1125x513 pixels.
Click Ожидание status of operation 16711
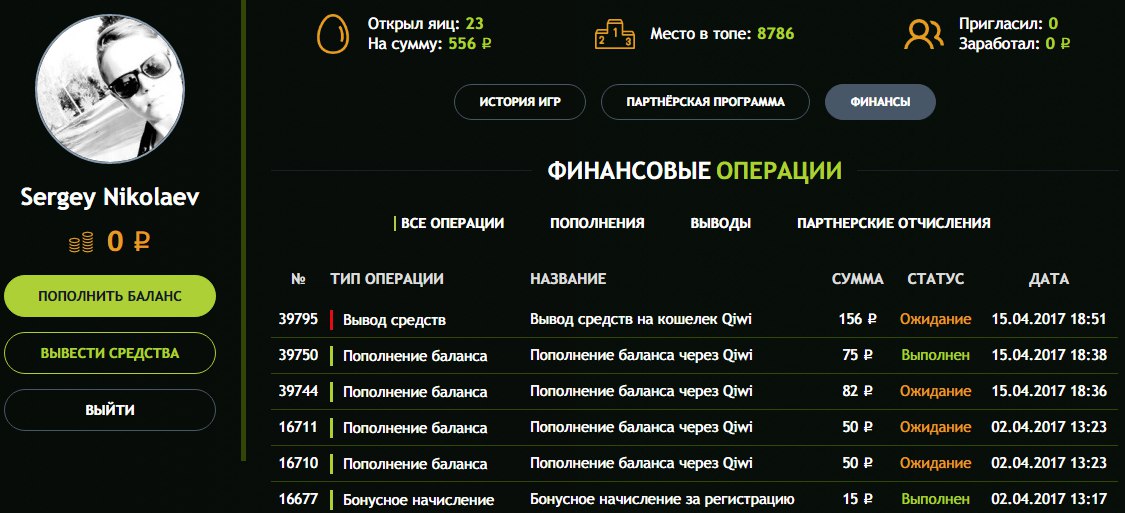coord(936,427)
